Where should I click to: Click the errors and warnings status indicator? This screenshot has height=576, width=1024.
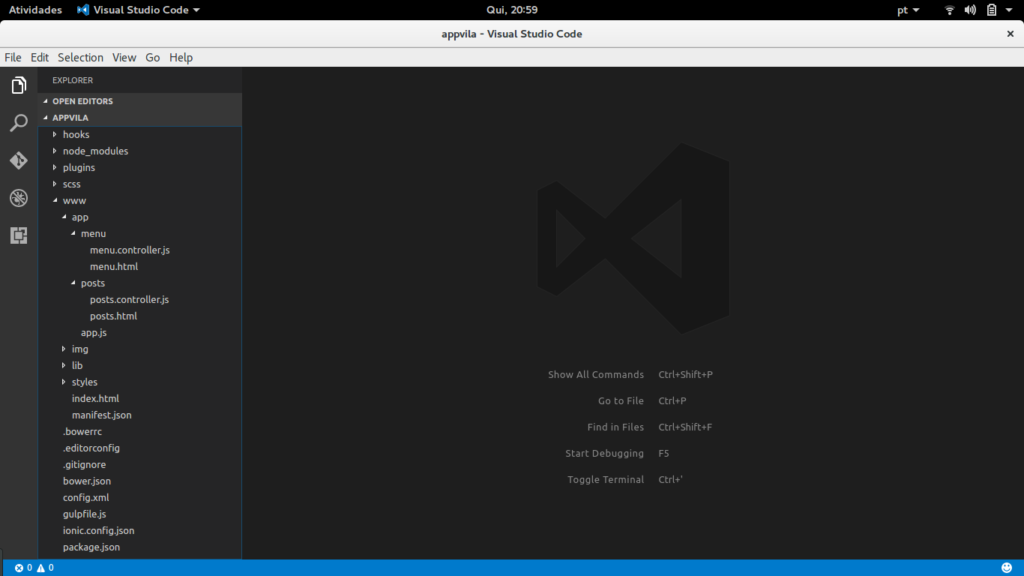[x=34, y=568]
